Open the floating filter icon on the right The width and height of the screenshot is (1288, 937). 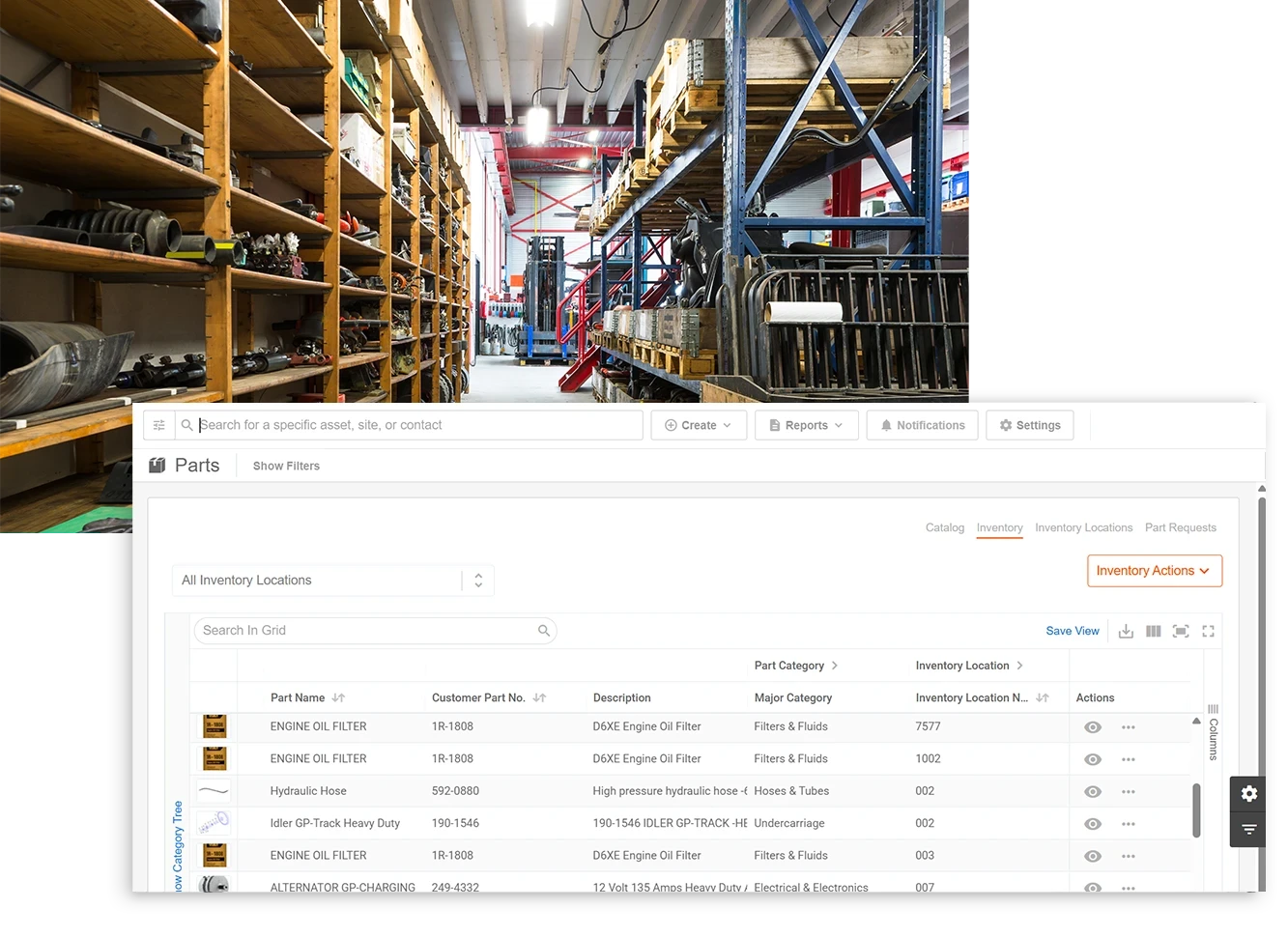coord(1248,829)
